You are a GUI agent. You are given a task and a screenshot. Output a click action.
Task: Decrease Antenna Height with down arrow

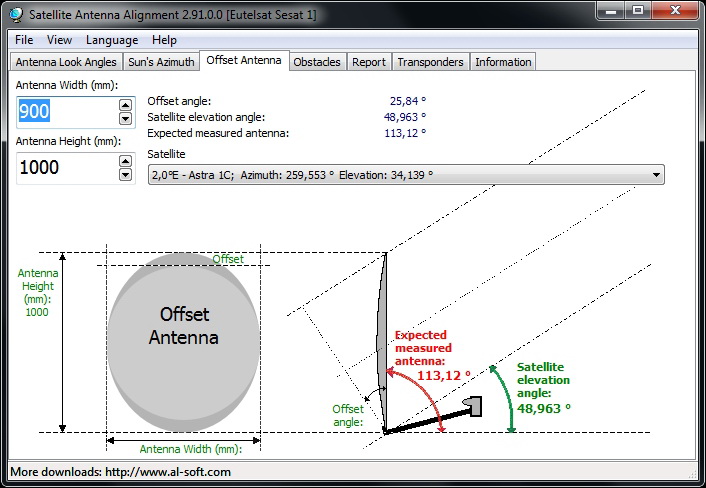click(x=125, y=175)
